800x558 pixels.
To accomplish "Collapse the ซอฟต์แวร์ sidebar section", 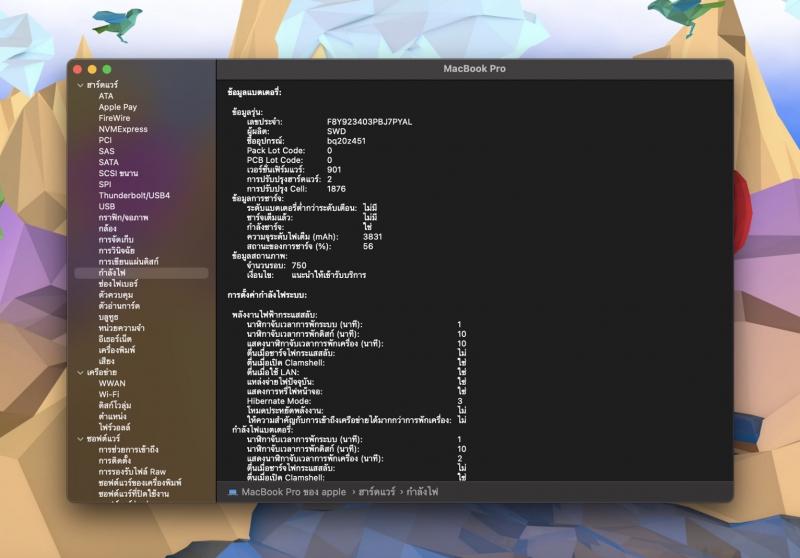I will [x=80, y=438].
